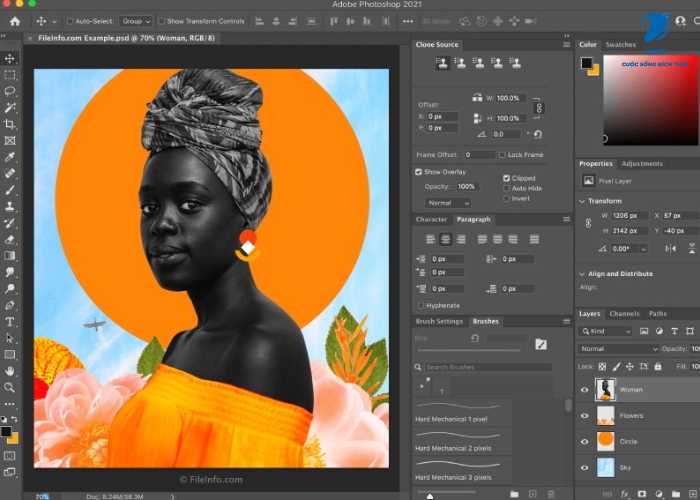Image resolution: width=700 pixels, height=500 pixels.
Task: Uncheck the Show Overlay checkbox
Action: tap(418, 172)
